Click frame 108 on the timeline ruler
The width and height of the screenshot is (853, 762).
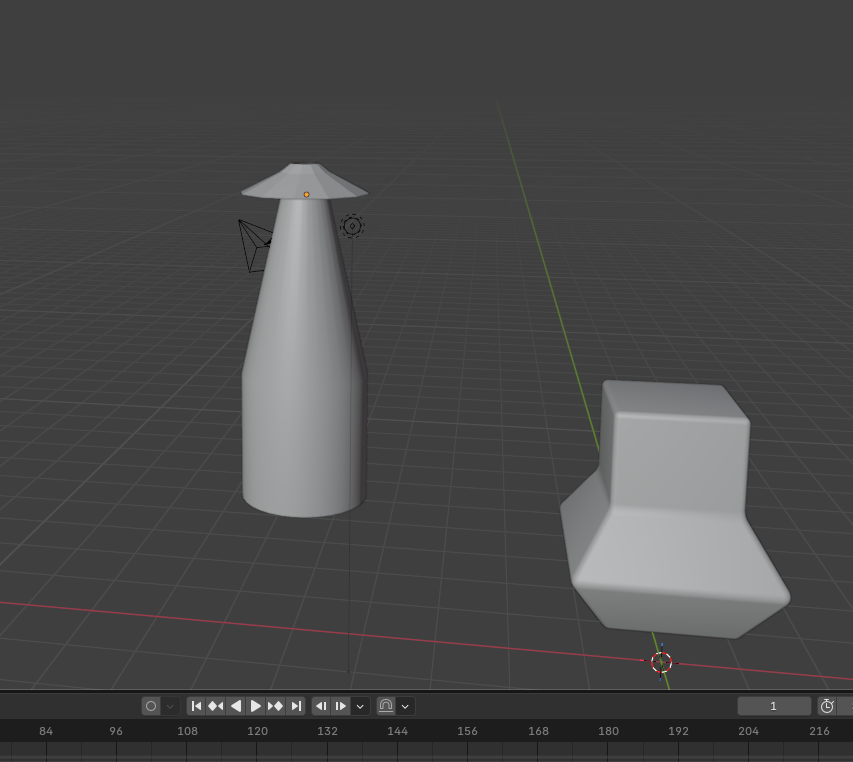(x=187, y=731)
